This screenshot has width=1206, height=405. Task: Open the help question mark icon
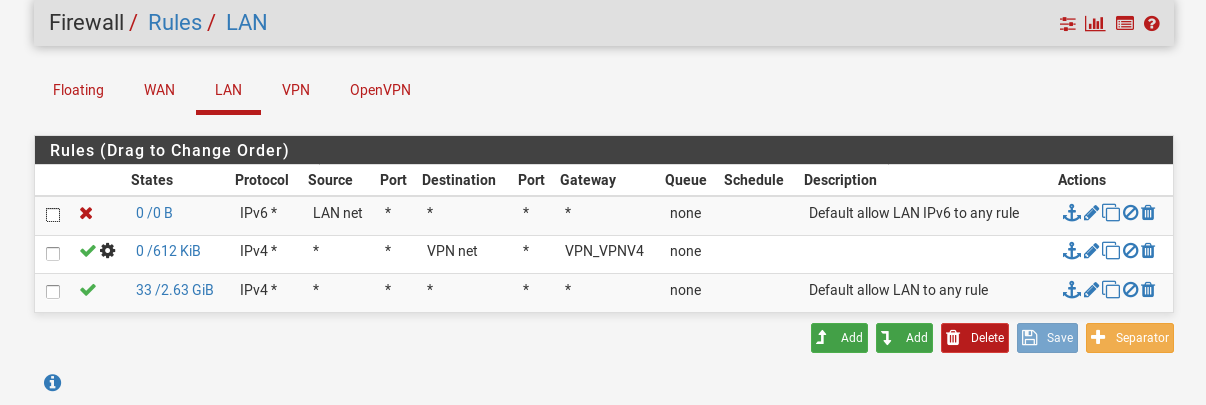tap(1151, 23)
